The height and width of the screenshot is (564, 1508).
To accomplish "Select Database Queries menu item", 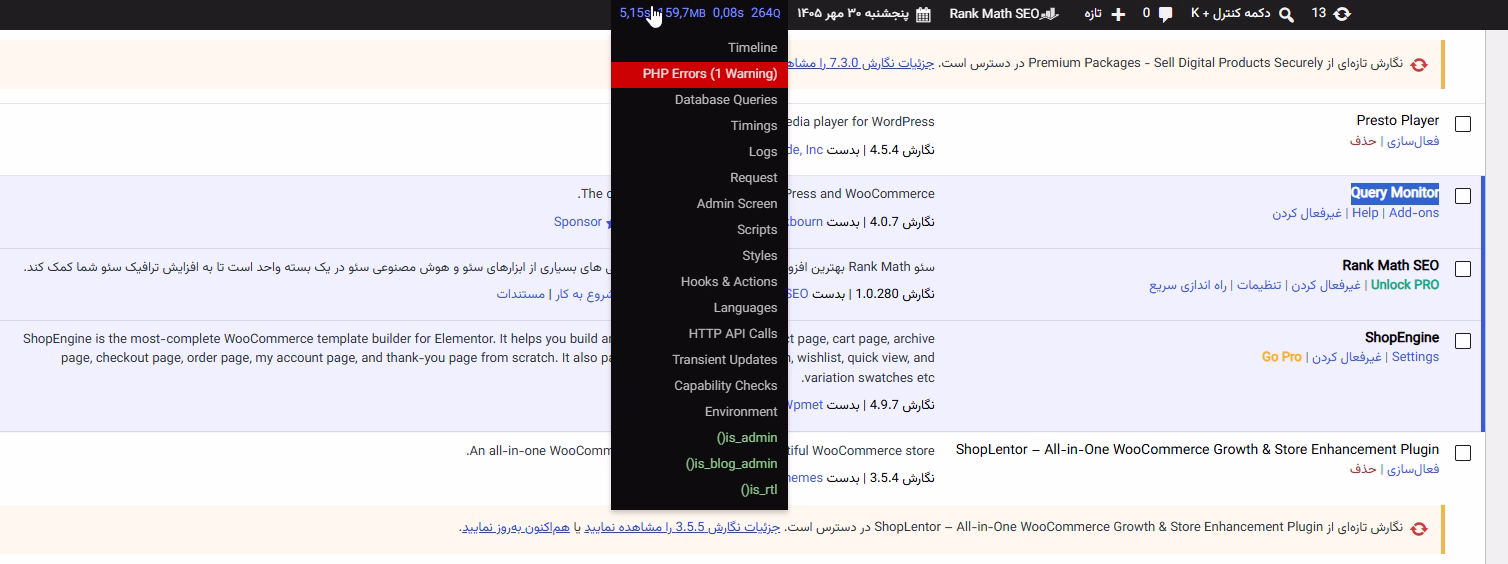I will 699,99.
